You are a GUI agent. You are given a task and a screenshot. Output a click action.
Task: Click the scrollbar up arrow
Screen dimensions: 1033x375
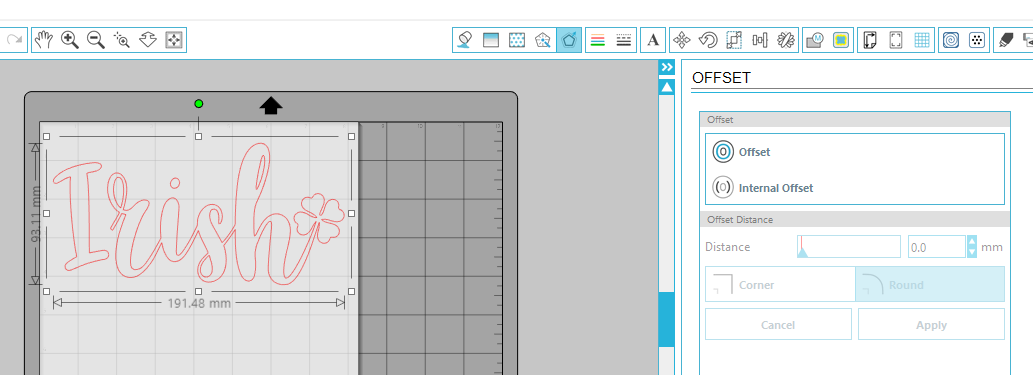[x=667, y=87]
